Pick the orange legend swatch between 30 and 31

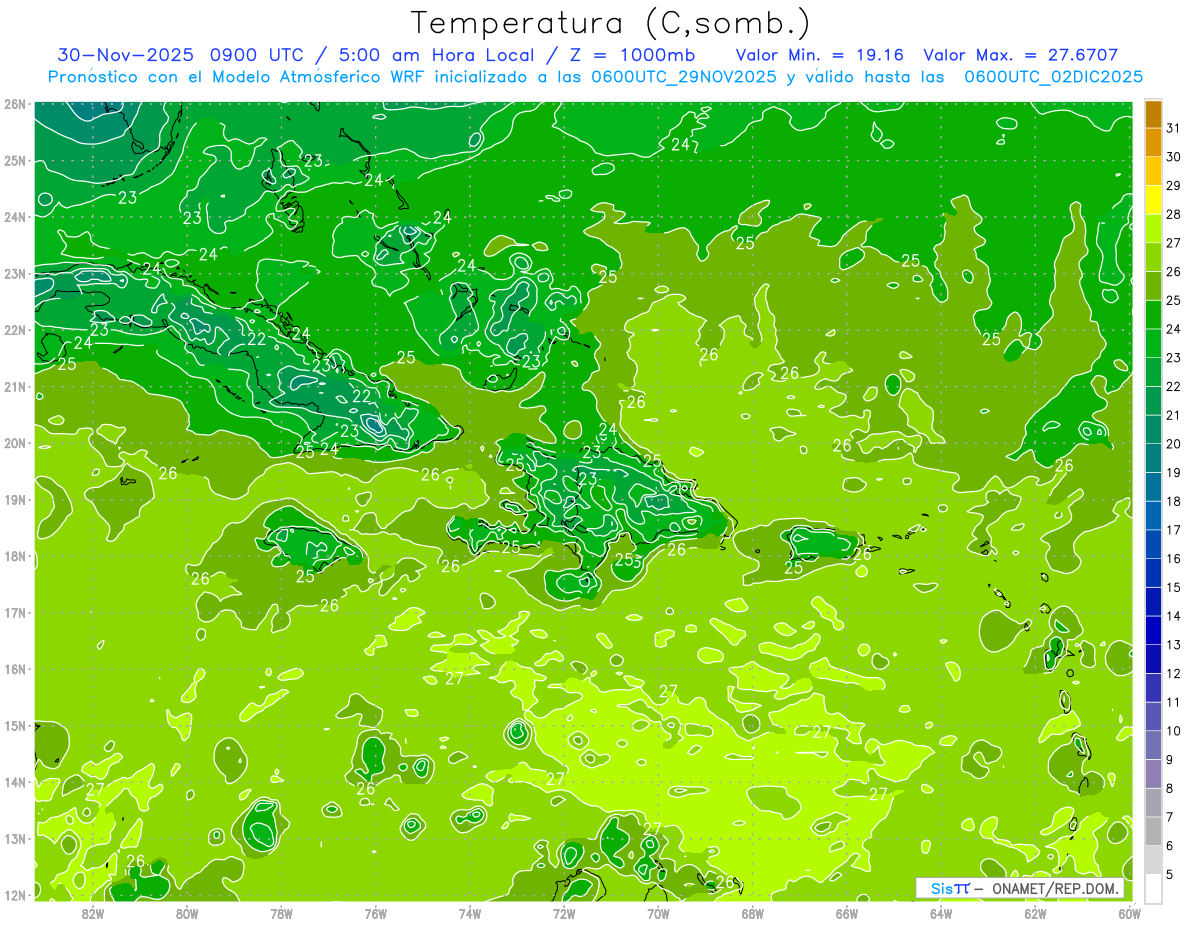1153,142
